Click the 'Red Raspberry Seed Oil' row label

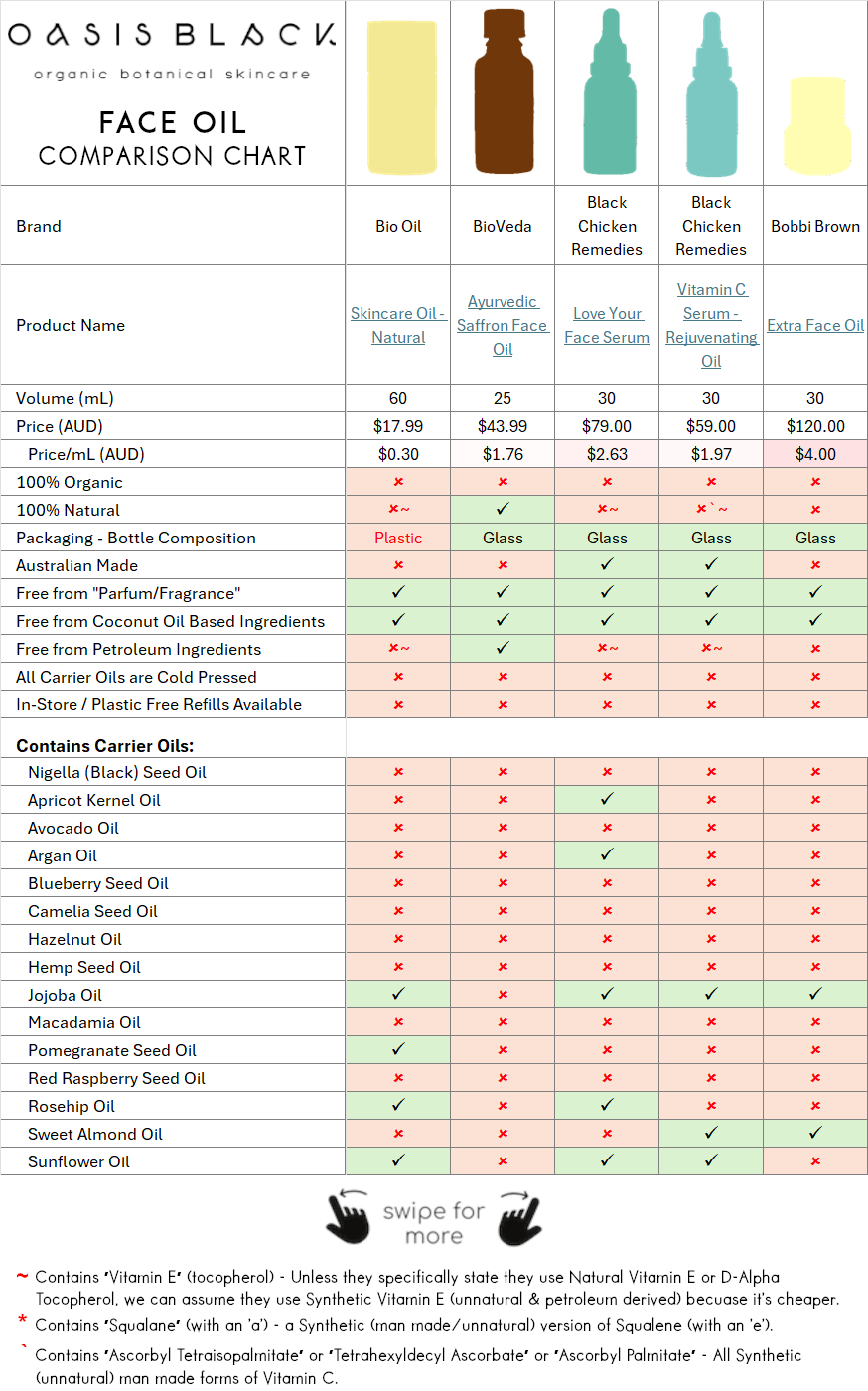(x=116, y=1078)
